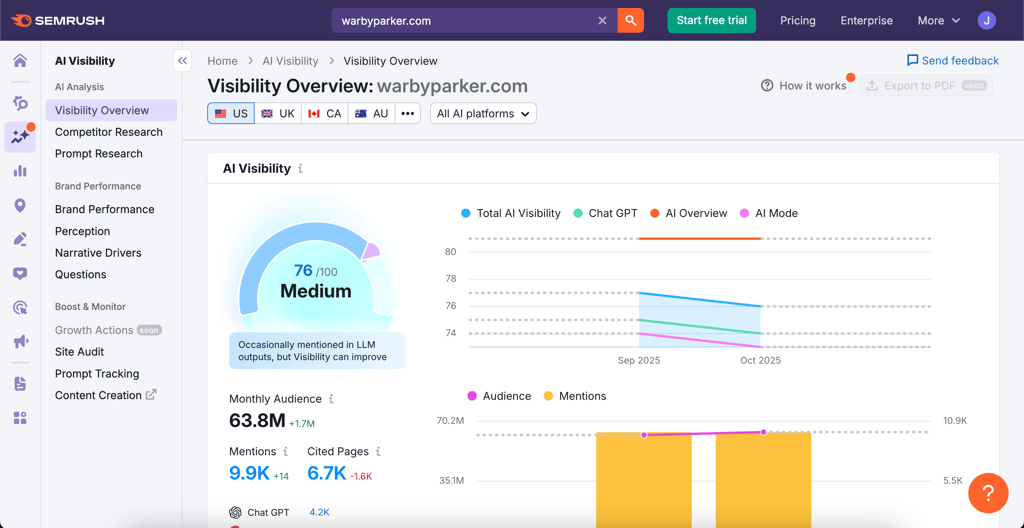Image resolution: width=1024 pixels, height=528 pixels.
Task: Select the UK country filter
Action: (278, 114)
